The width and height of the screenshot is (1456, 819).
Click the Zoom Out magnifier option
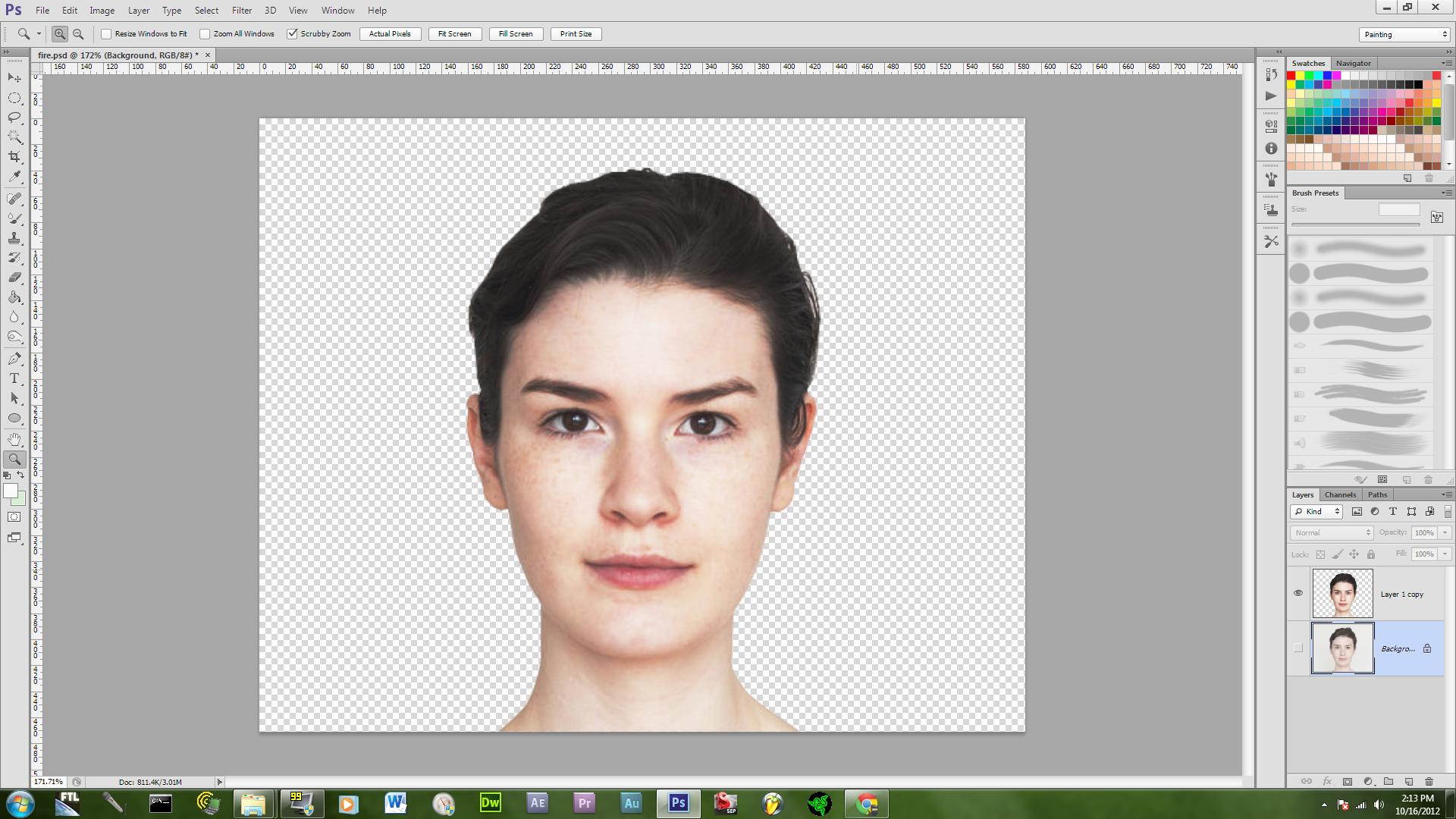pyautogui.click(x=78, y=34)
